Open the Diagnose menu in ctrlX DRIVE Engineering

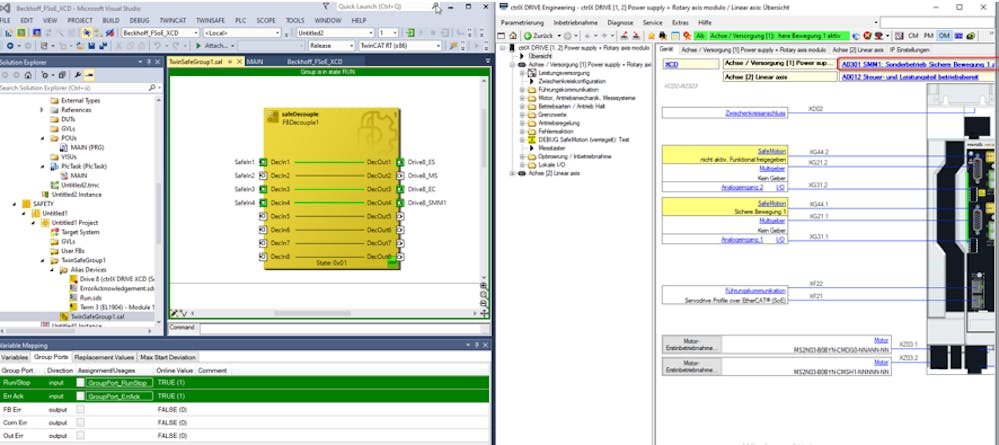tap(620, 22)
